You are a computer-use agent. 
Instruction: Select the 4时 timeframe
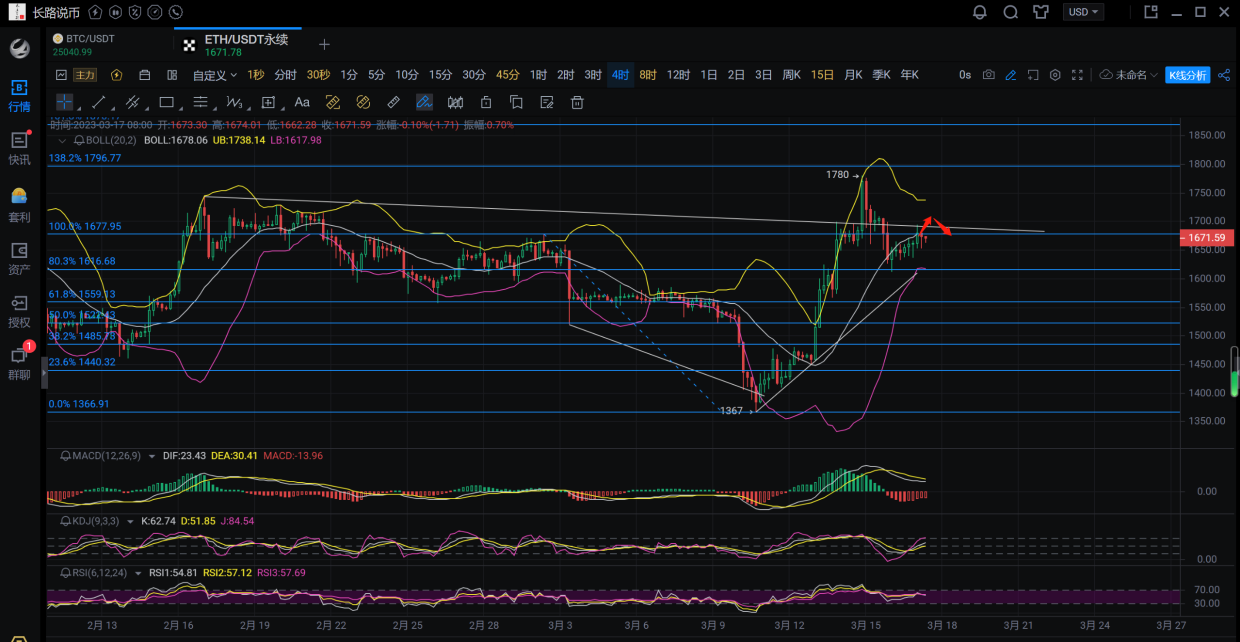tap(621, 75)
